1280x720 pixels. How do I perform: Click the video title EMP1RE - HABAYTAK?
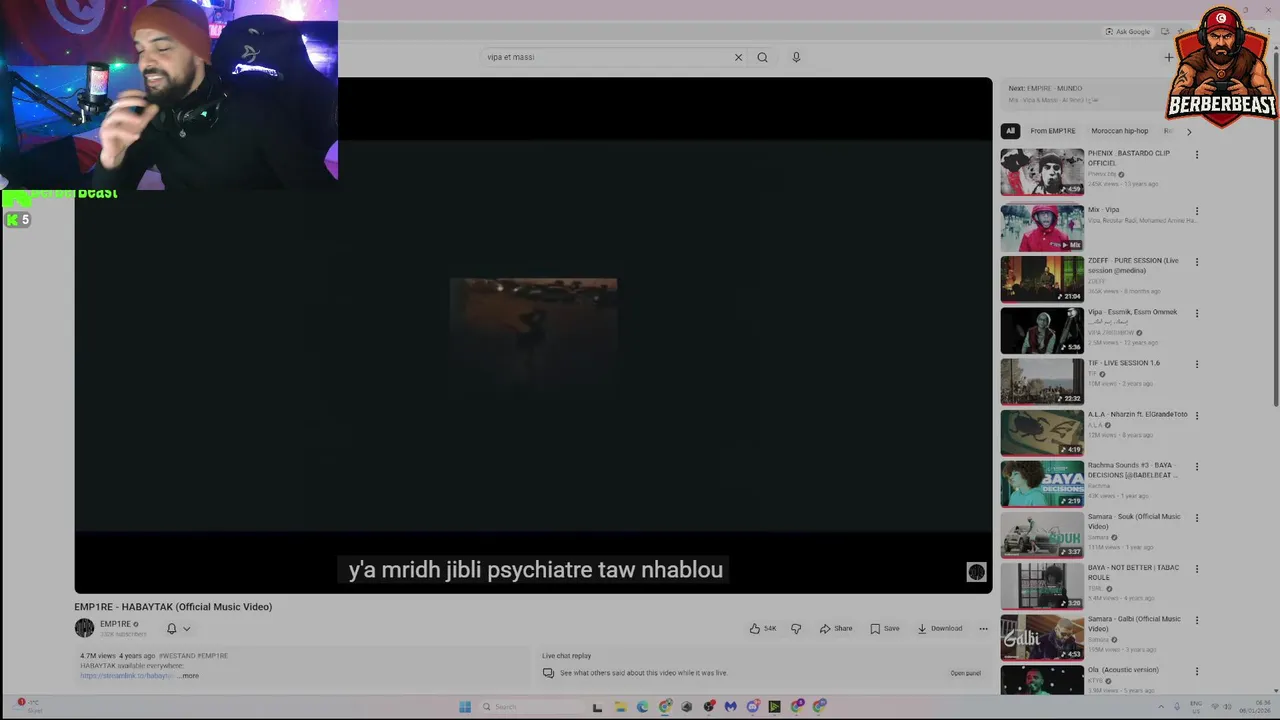tap(173, 607)
